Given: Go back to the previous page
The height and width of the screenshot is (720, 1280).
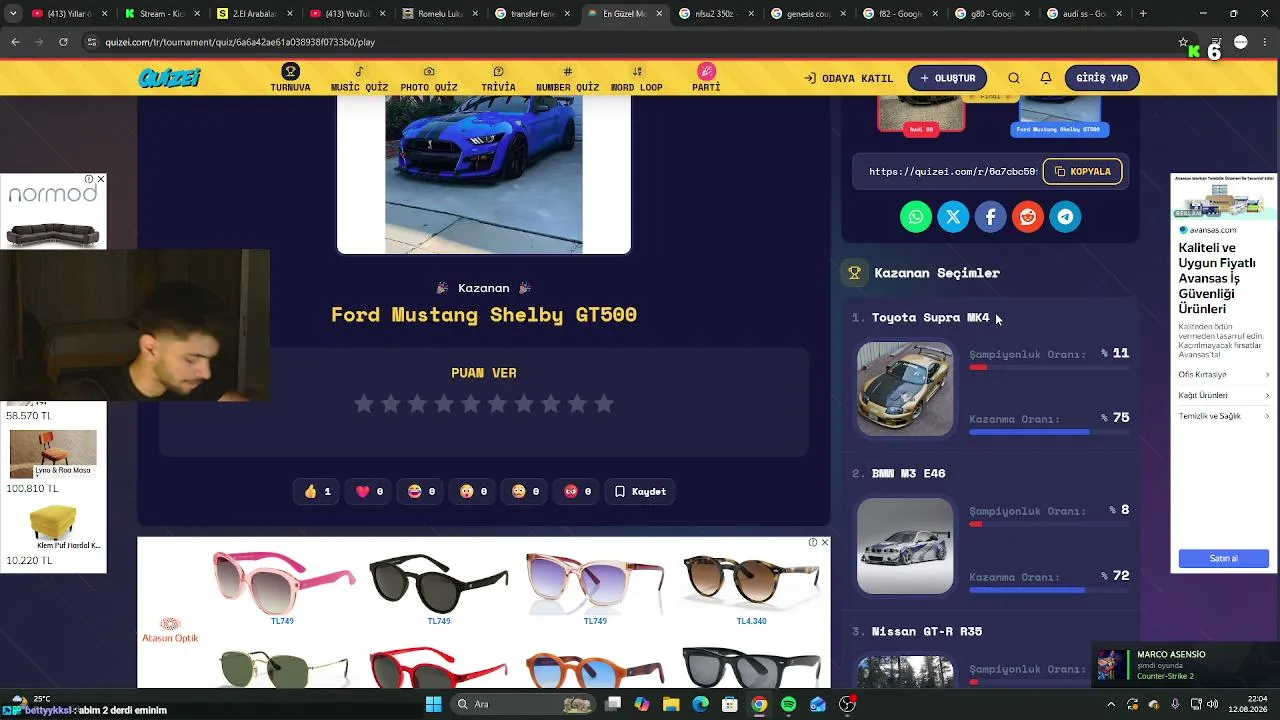Looking at the screenshot, I should (15, 42).
